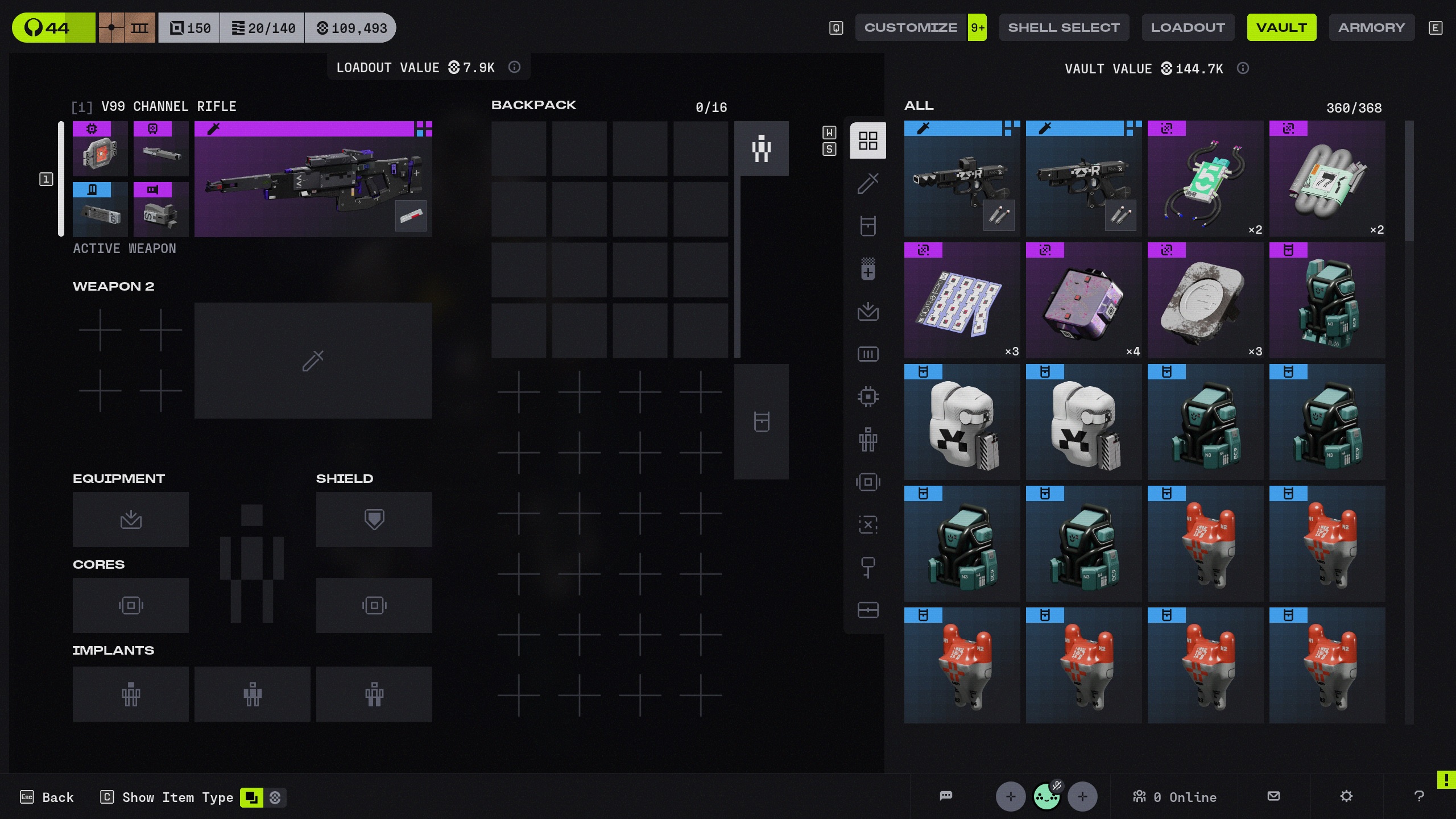This screenshot has width=1456, height=819.
Task: Select the all-items grid filter icon
Action: 868,140
